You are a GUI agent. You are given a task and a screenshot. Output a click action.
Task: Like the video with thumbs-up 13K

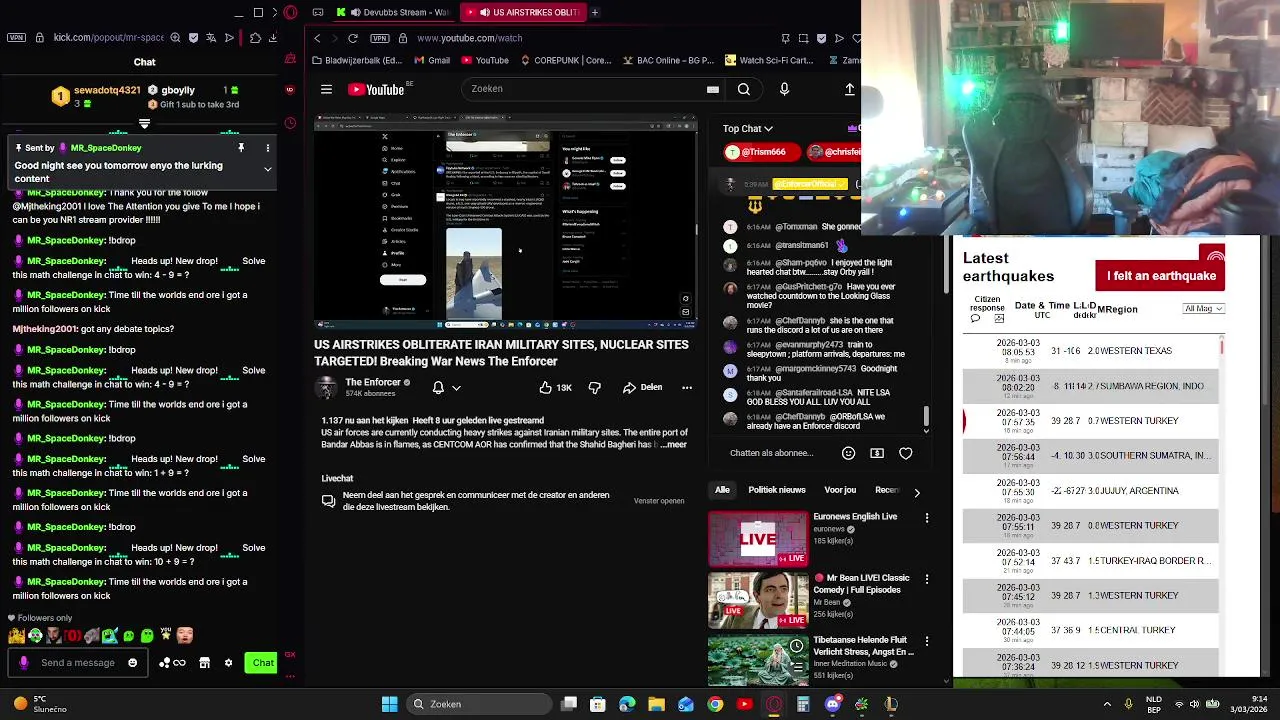[555, 387]
